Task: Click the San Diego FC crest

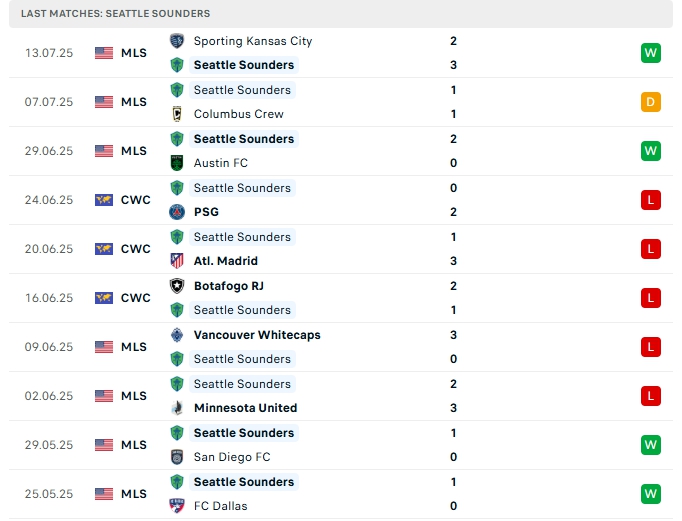Action: [x=177, y=457]
